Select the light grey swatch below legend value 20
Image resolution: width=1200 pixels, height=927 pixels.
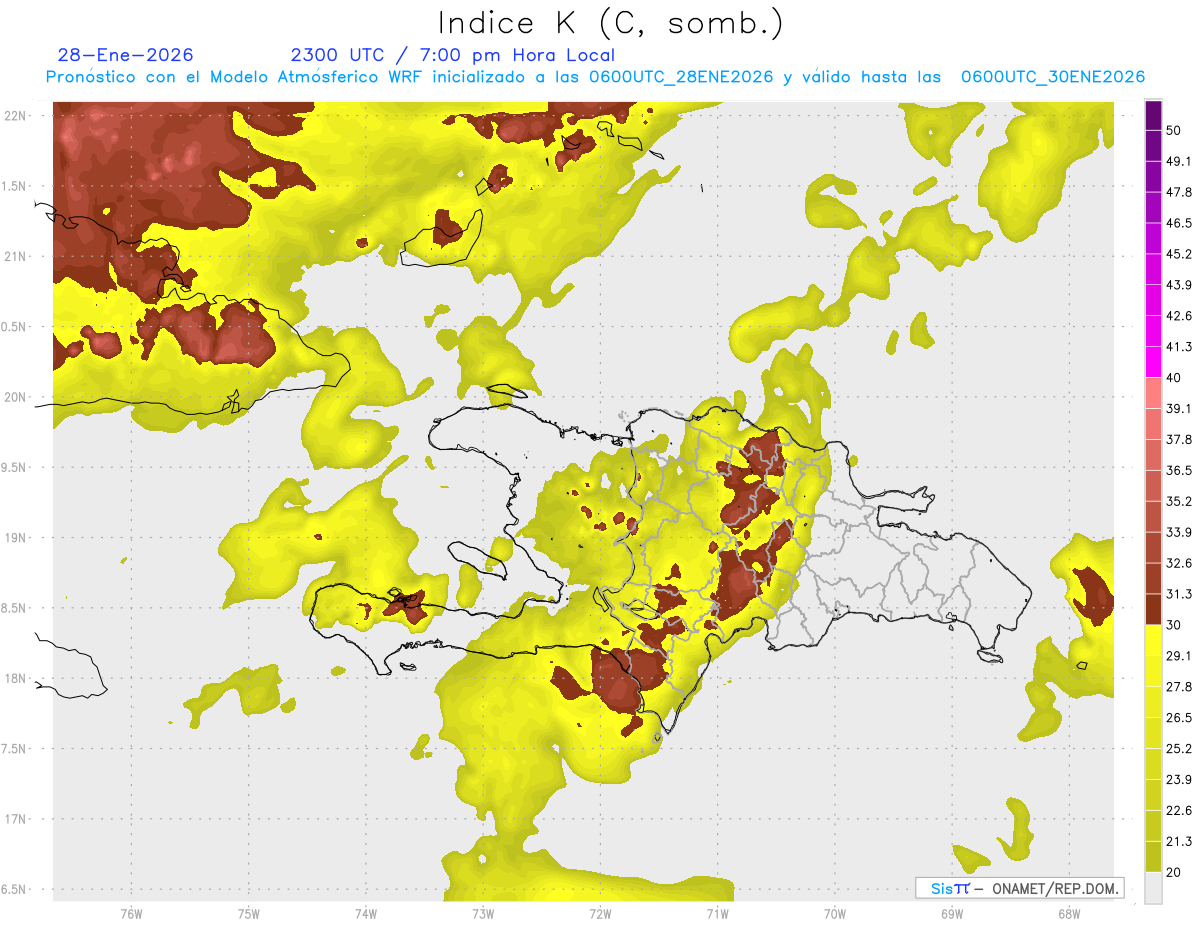tap(1153, 887)
